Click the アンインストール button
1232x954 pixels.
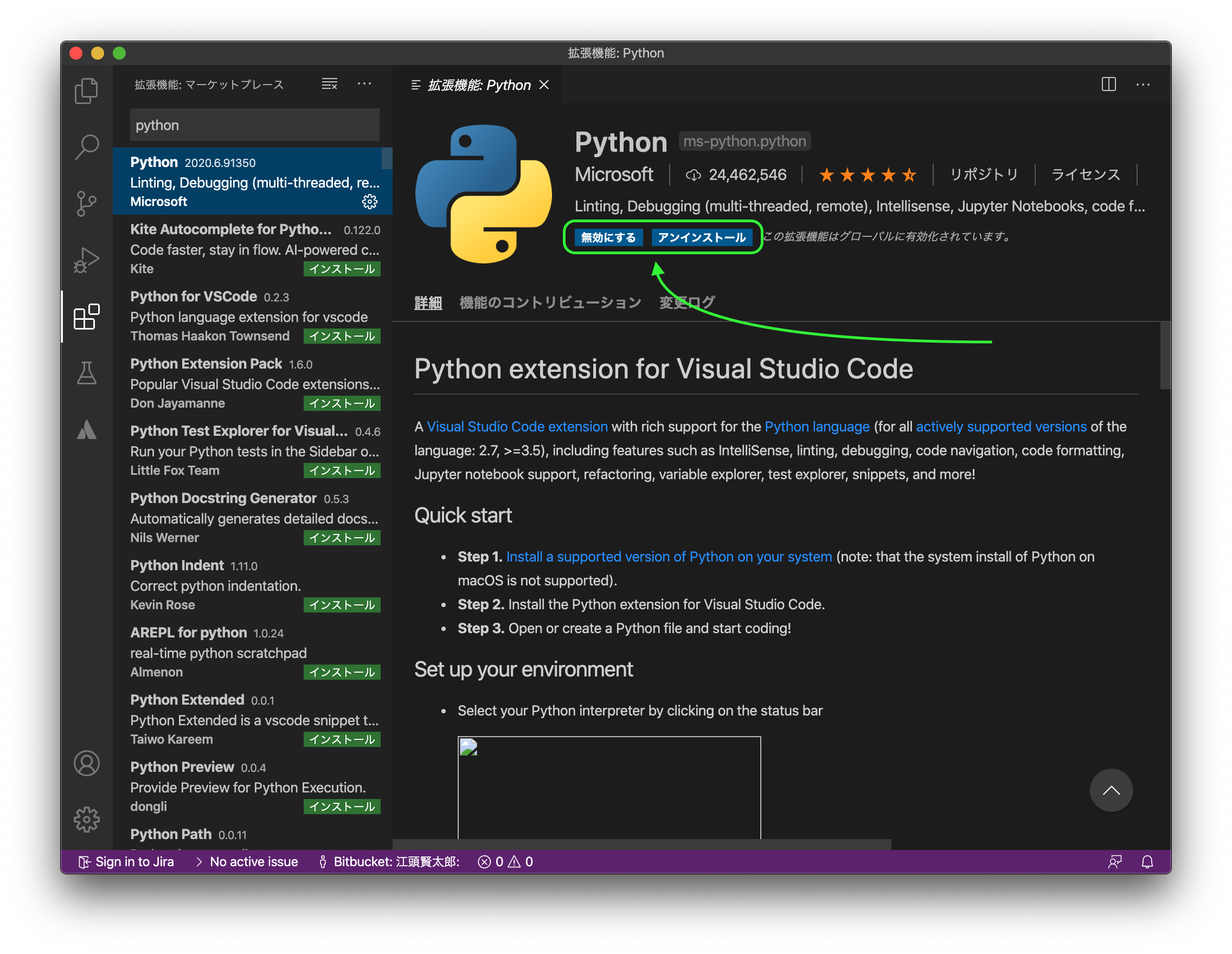click(x=701, y=237)
